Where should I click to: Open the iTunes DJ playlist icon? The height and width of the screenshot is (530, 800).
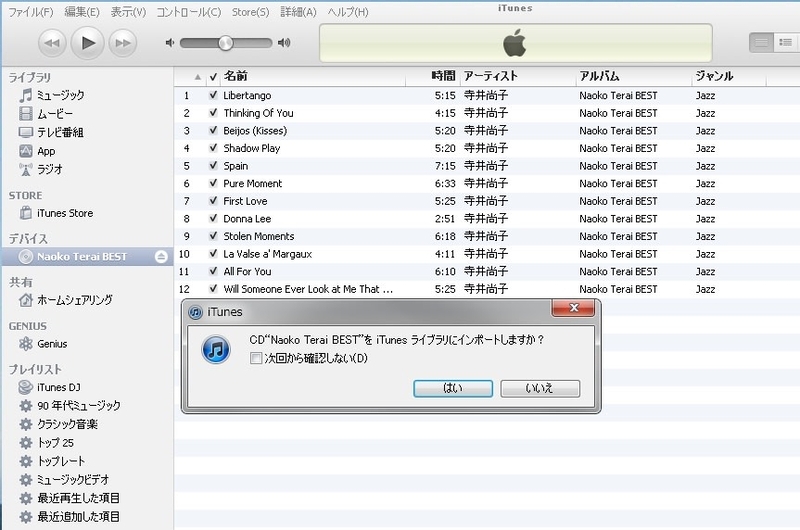pos(26,387)
